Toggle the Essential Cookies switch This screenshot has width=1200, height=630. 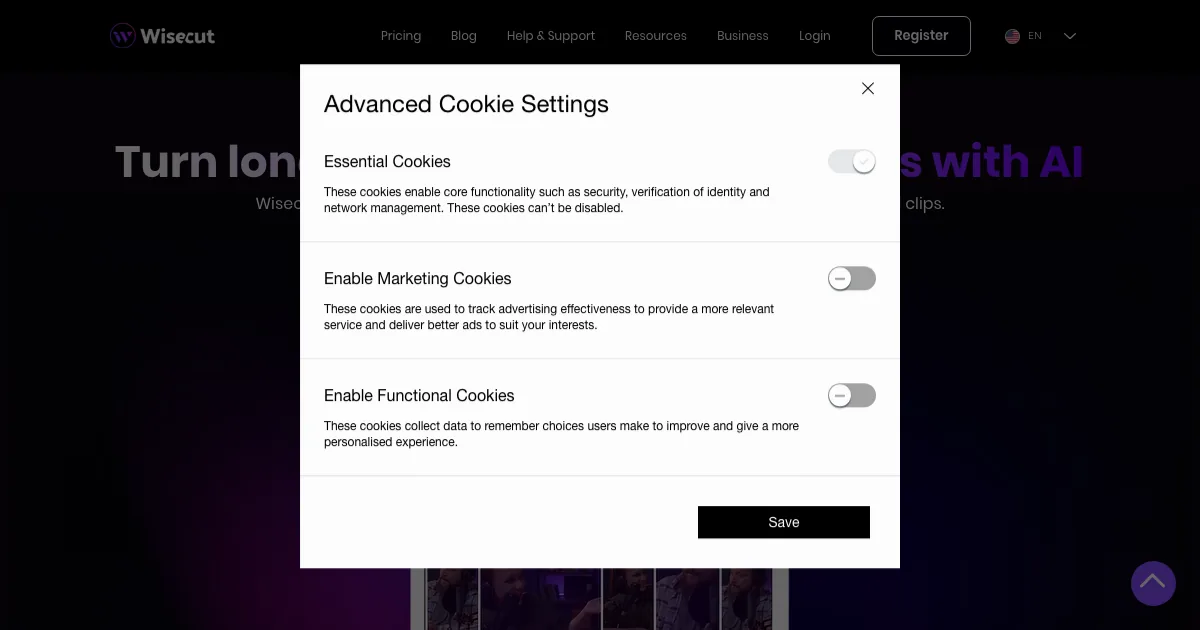(x=852, y=162)
